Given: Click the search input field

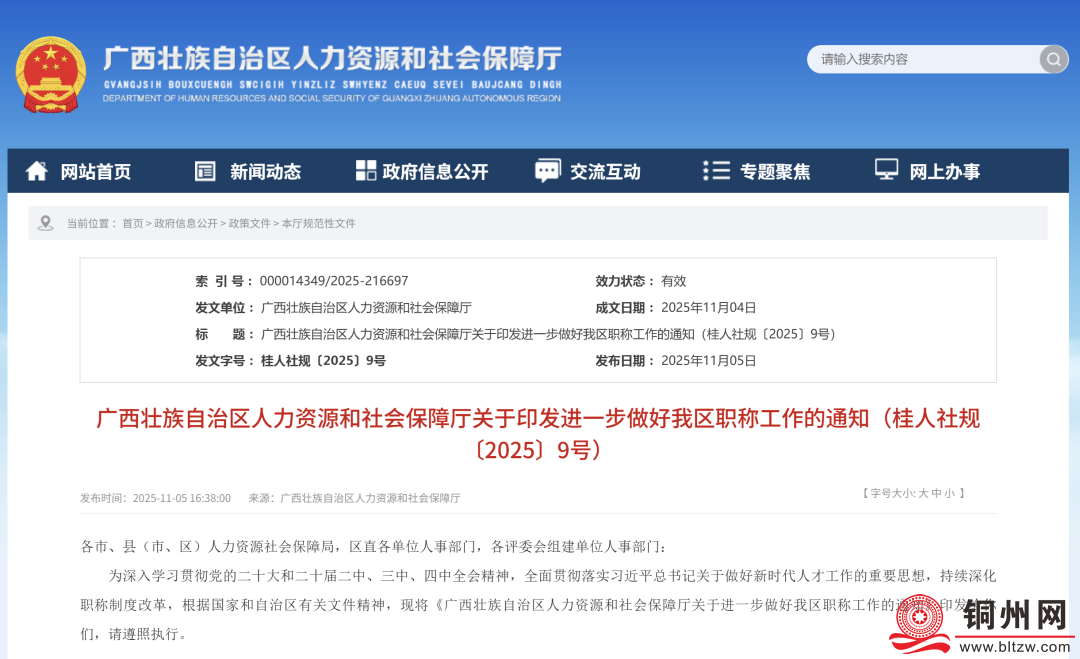Looking at the screenshot, I should point(920,59).
